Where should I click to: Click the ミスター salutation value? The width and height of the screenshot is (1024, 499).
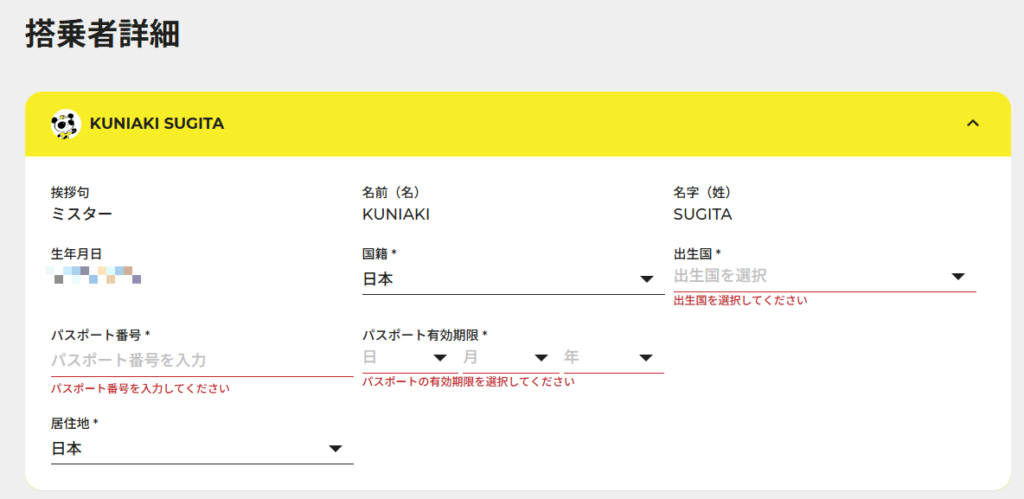82,214
